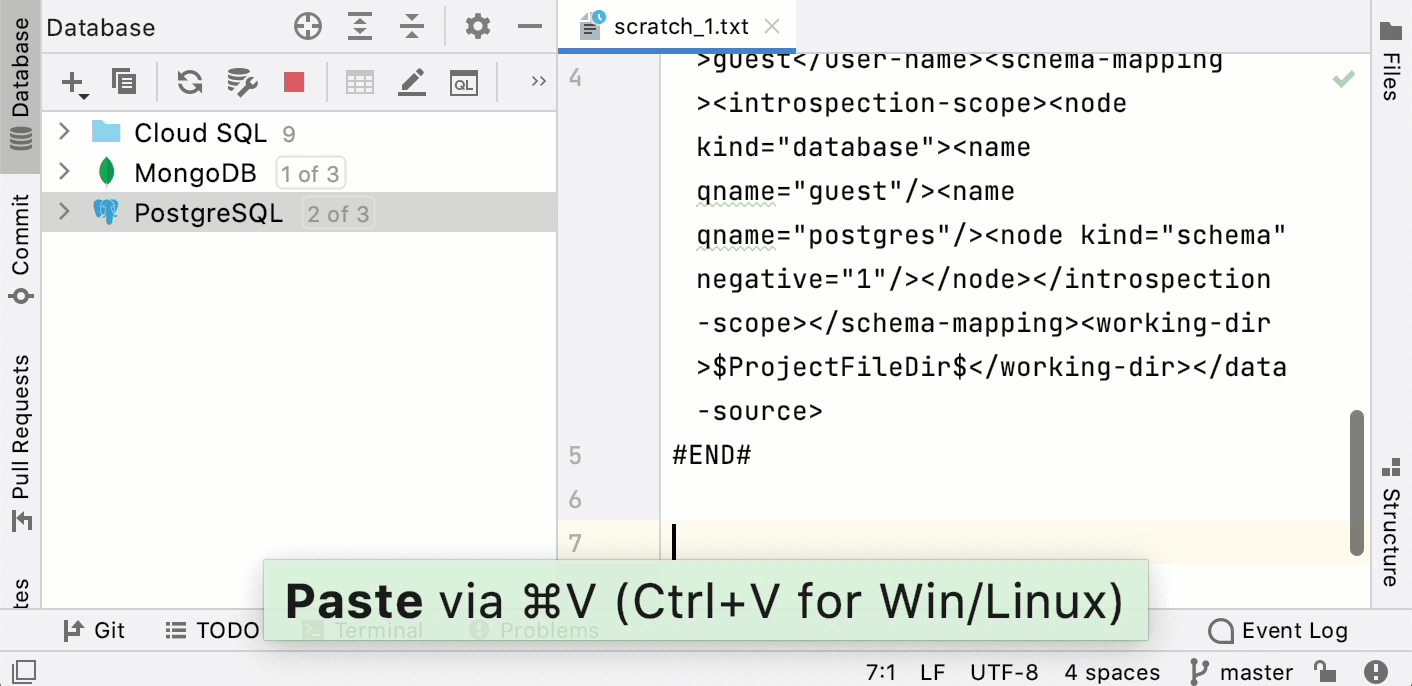Open a Query Console with the QL icon
Viewport: 1412px width, 686px height.
[x=462, y=83]
